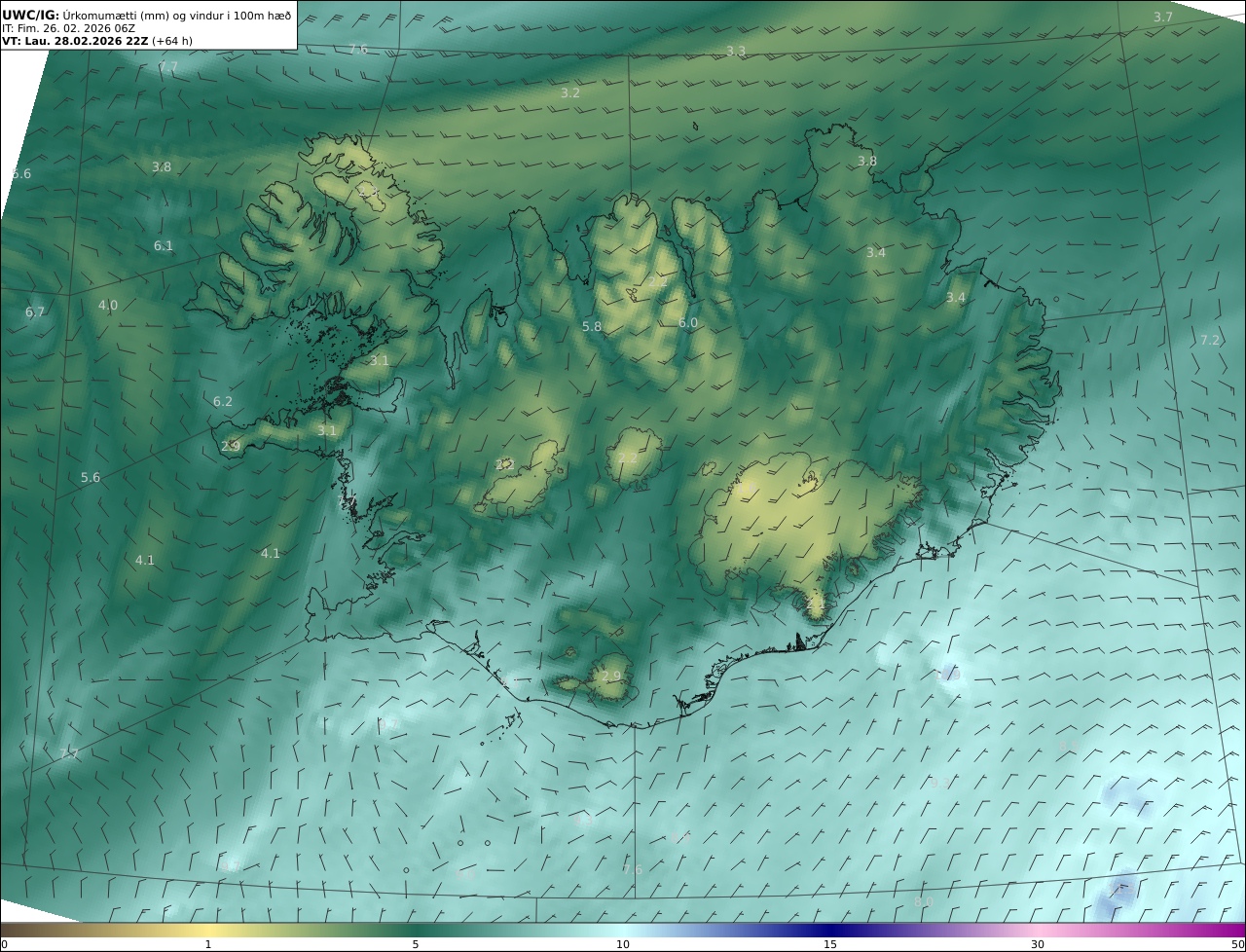Image resolution: width=1246 pixels, height=952 pixels.
Task: Click the valid time 'VT: Lau. 28.02.2026 22Z'
Action: 75,42
